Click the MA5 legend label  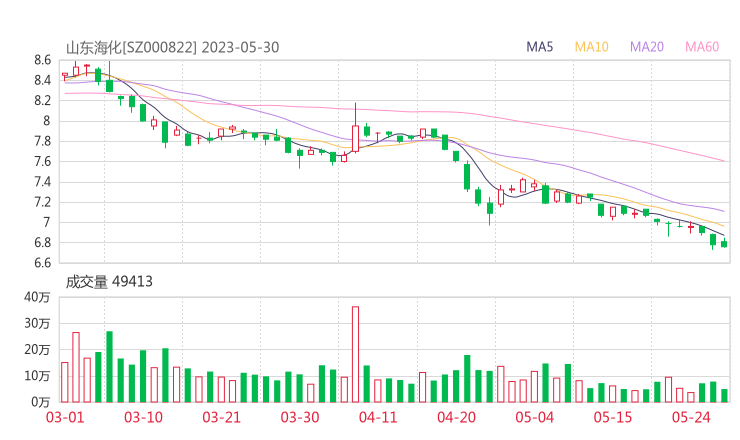pos(539,47)
